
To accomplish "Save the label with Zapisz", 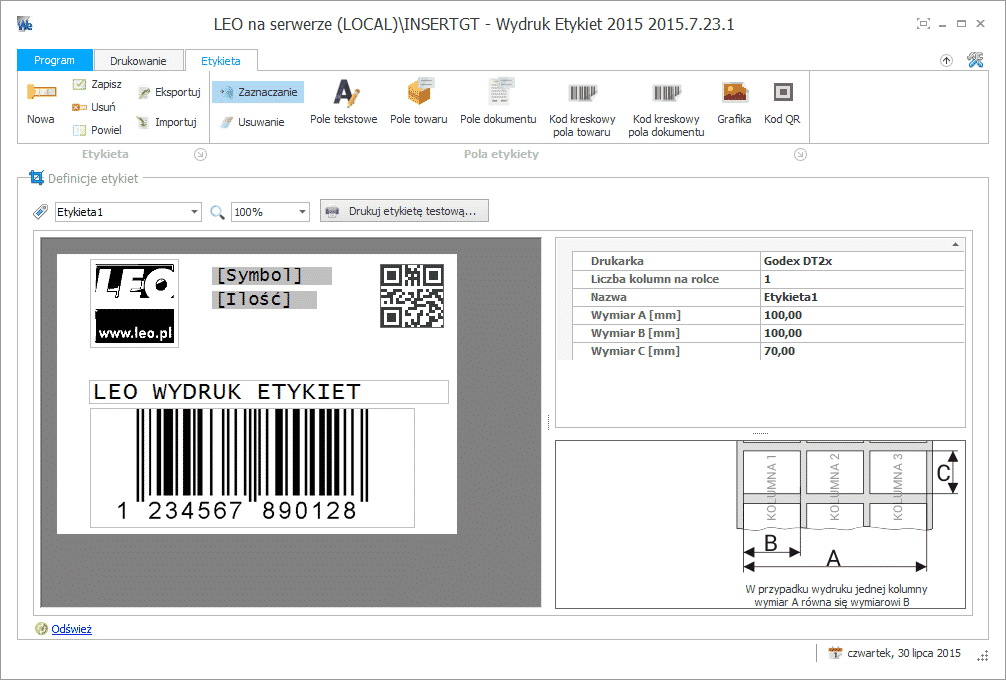I will 98,84.
